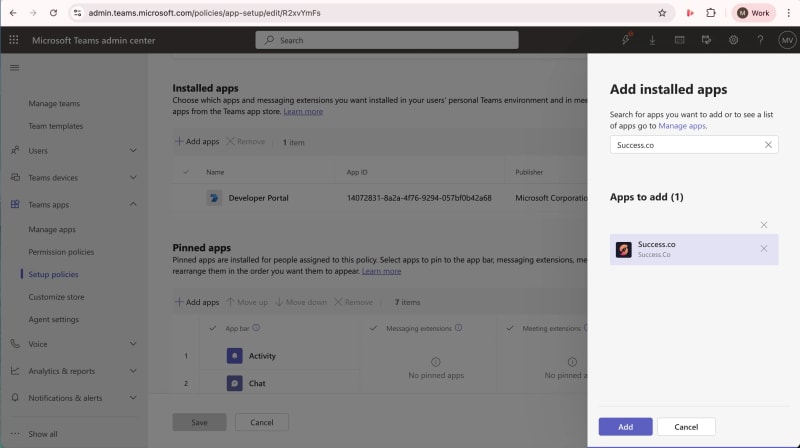Show App bar info tooltip icon
This screenshot has height=448, width=800.
click(x=256, y=328)
